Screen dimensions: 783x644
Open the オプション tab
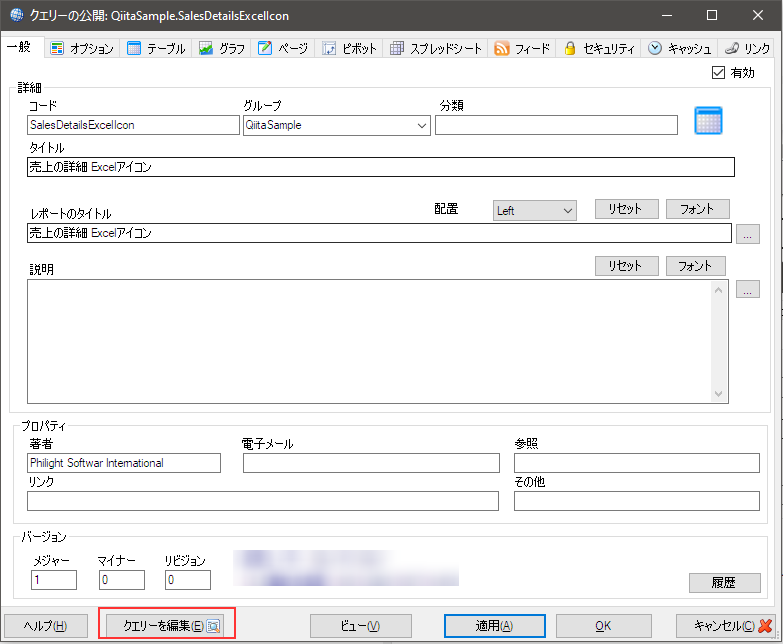point(82,48)
